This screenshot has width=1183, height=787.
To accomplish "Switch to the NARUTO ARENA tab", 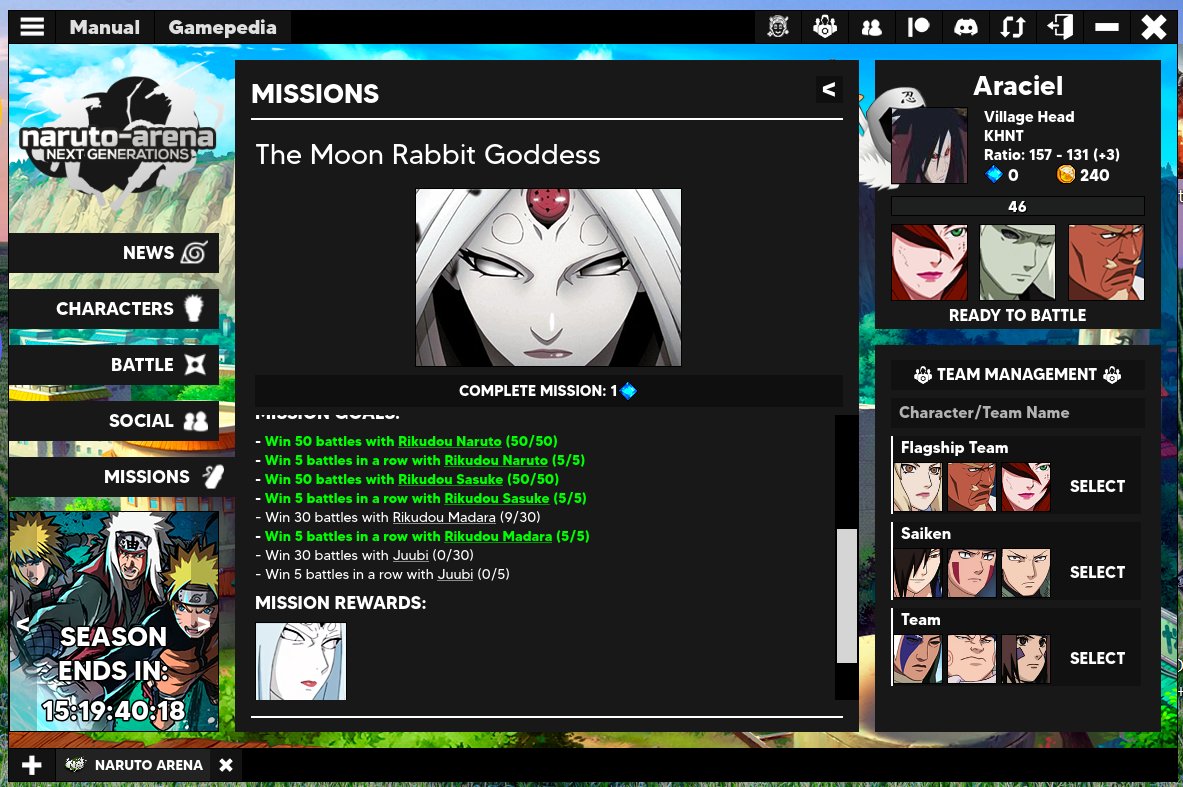I will [x=136, y=765].
